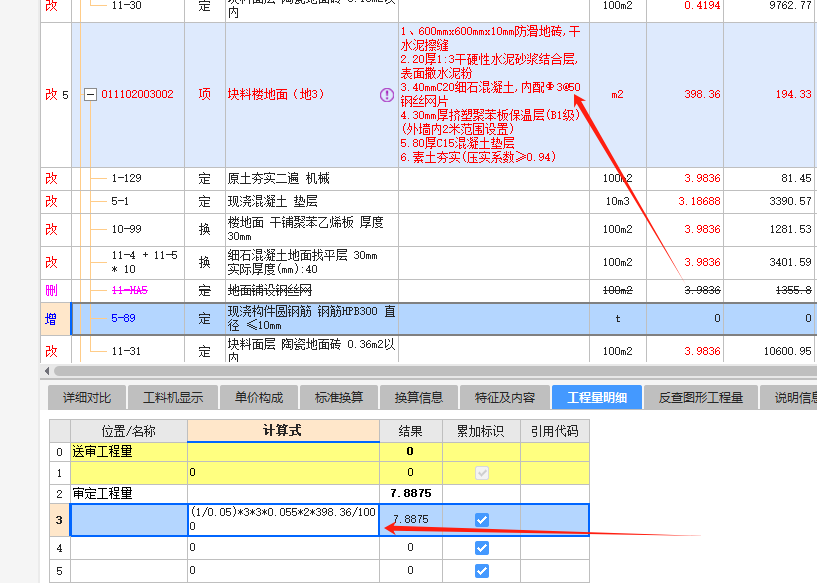Toggle the 累加标识 checkbox in row 5
817x583 pixels.
click(x=482, y=571)
